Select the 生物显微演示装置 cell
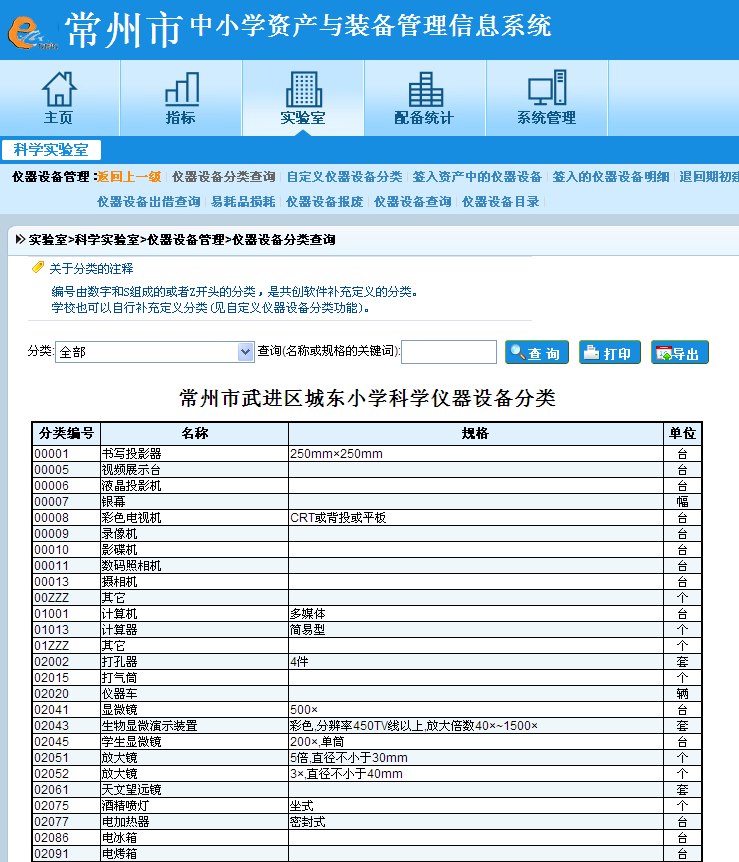739x862 pixels. 195,726
